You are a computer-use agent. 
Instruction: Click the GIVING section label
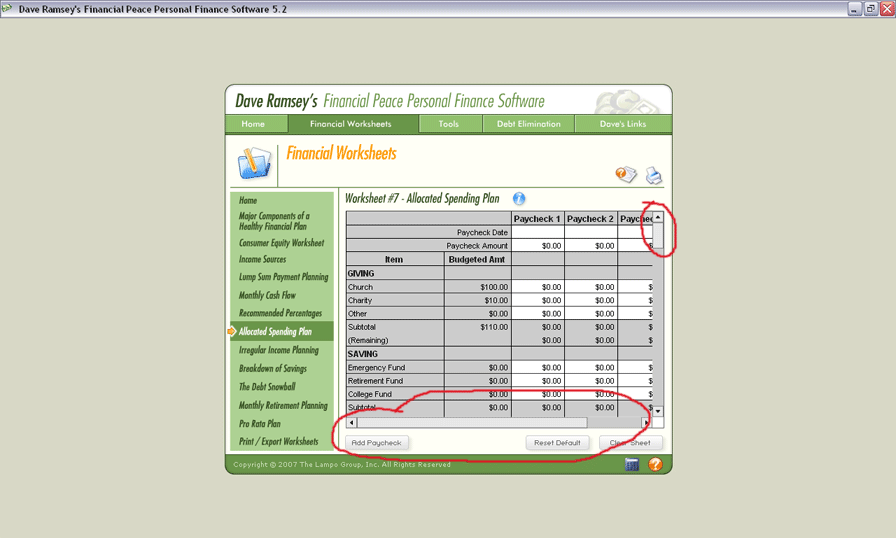pyautogui.click(x=361, y=274)
